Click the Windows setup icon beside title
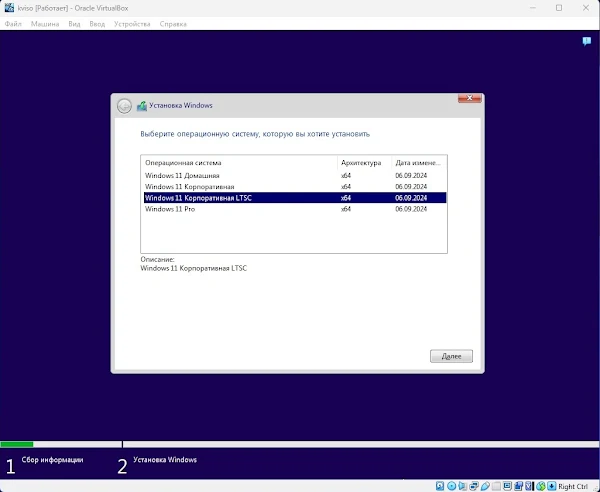 point(142,106)
